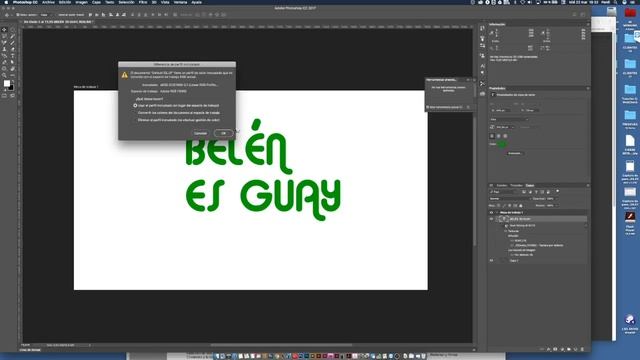Image resolution: width=640 pixels, height=360 pixels.
Task: Open the Character collapsed panel icon
Action: [x=482, y=65]
